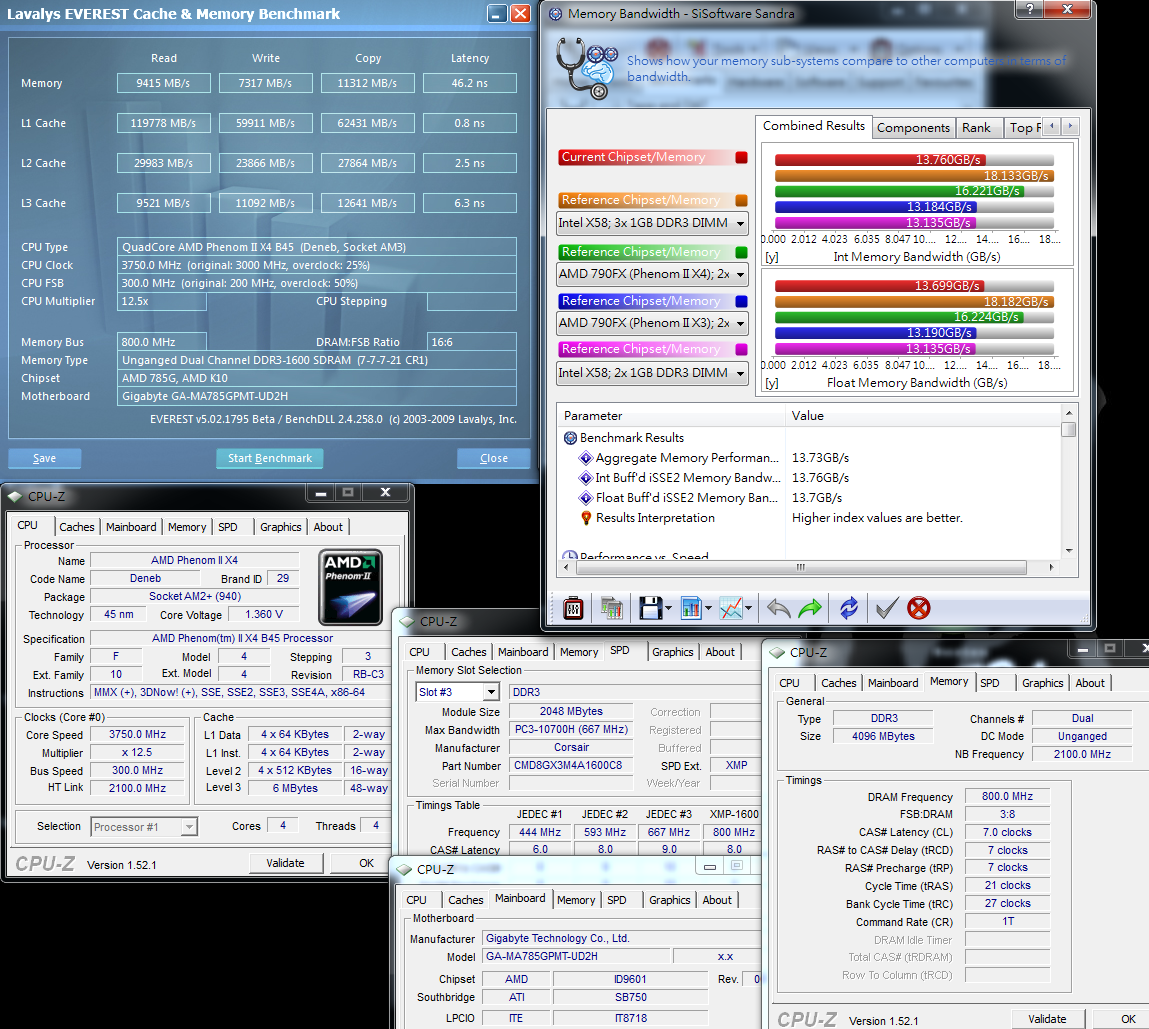Click Save button in EVEREST benchmark
The height and width of the screenshot is (1029, 1149).
(44, 458)
